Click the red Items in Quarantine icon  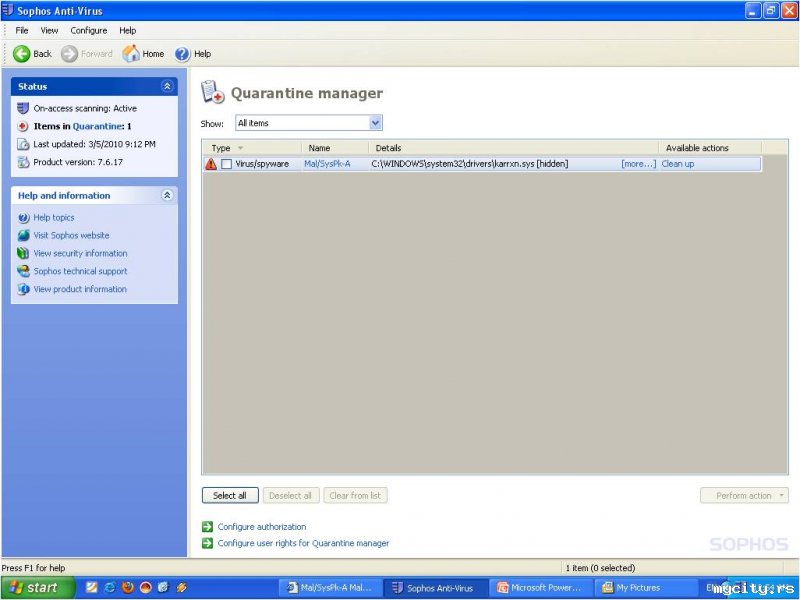pyautogui.click(x=22, y=126)
